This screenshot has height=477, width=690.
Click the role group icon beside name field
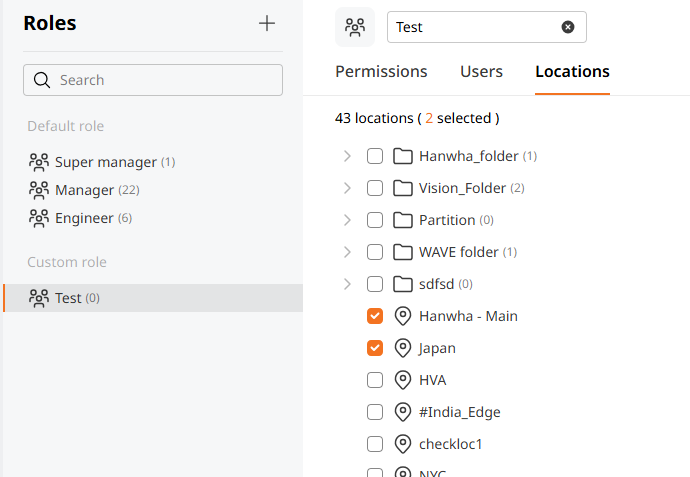355,27
